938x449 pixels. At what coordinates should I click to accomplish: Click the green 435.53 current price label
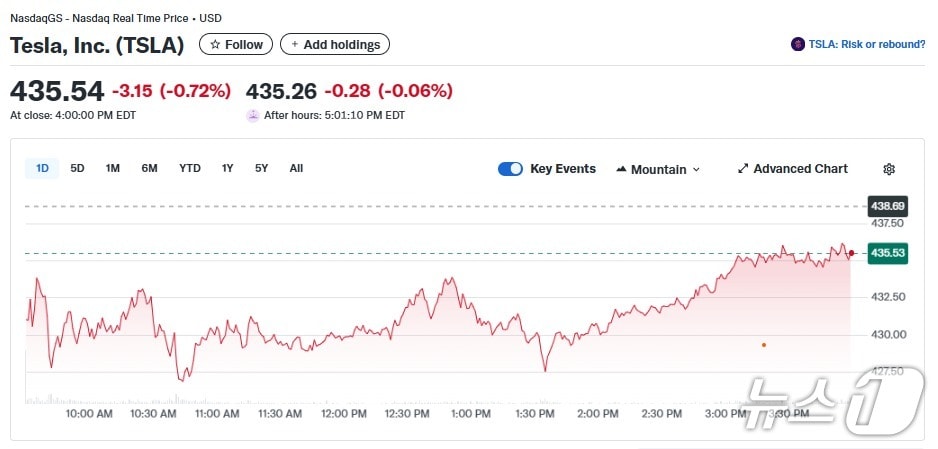(887, 253)
